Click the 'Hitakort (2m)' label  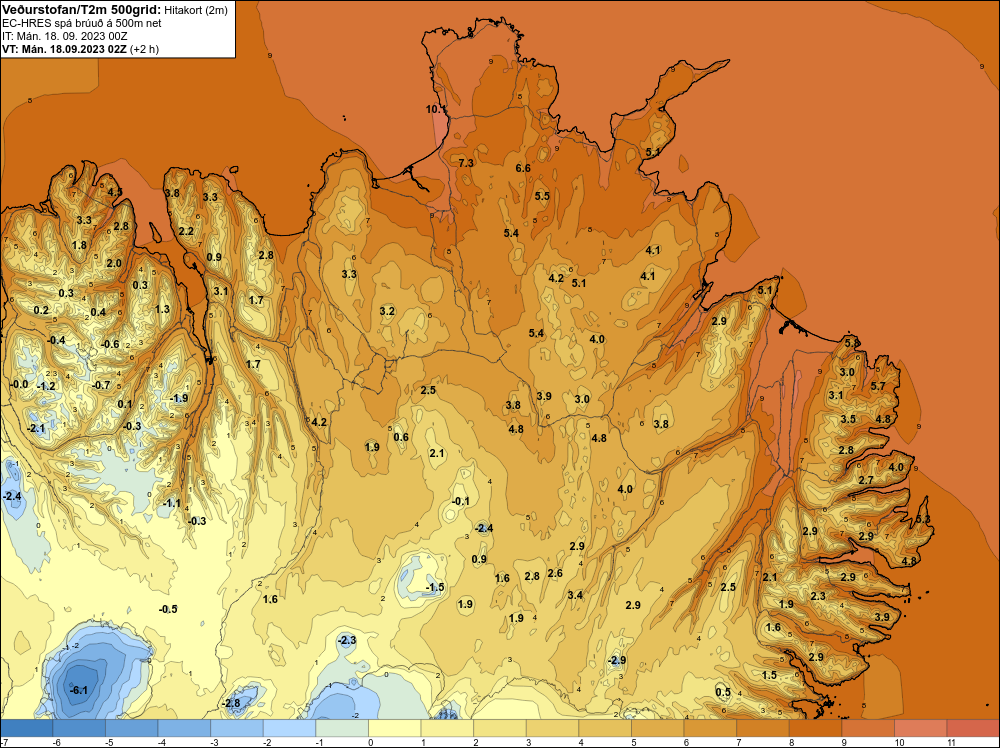[x=196, y=10]
